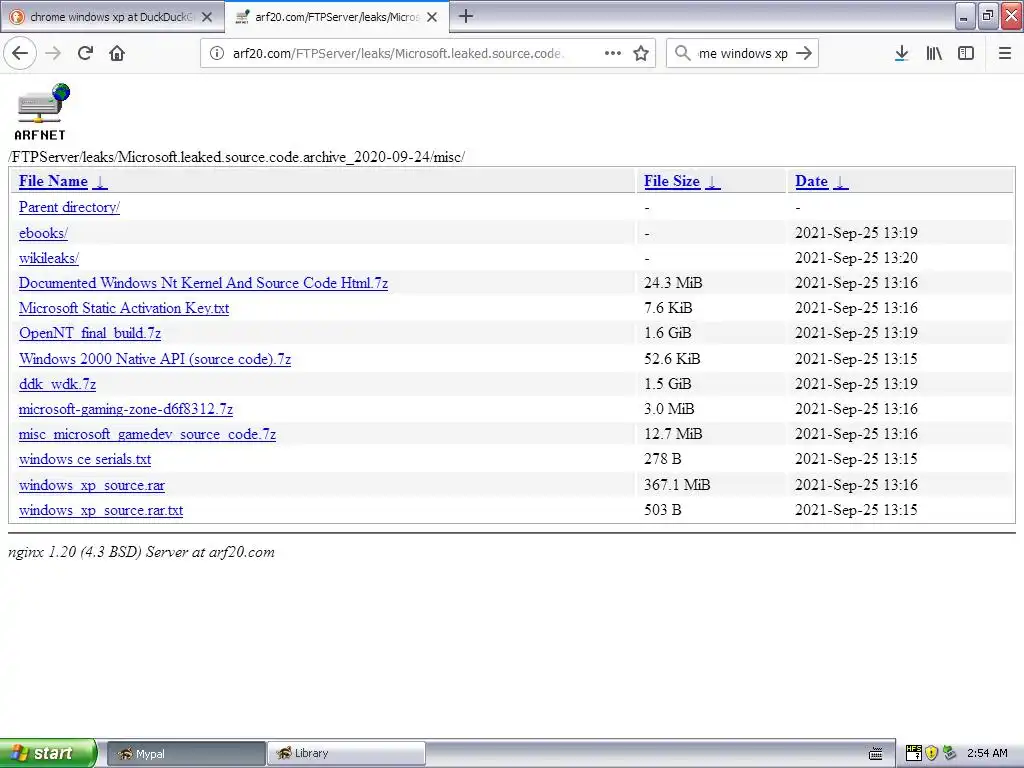Click the File Name descending arrow
This screenshot has height=768, width=1024.
100,182
